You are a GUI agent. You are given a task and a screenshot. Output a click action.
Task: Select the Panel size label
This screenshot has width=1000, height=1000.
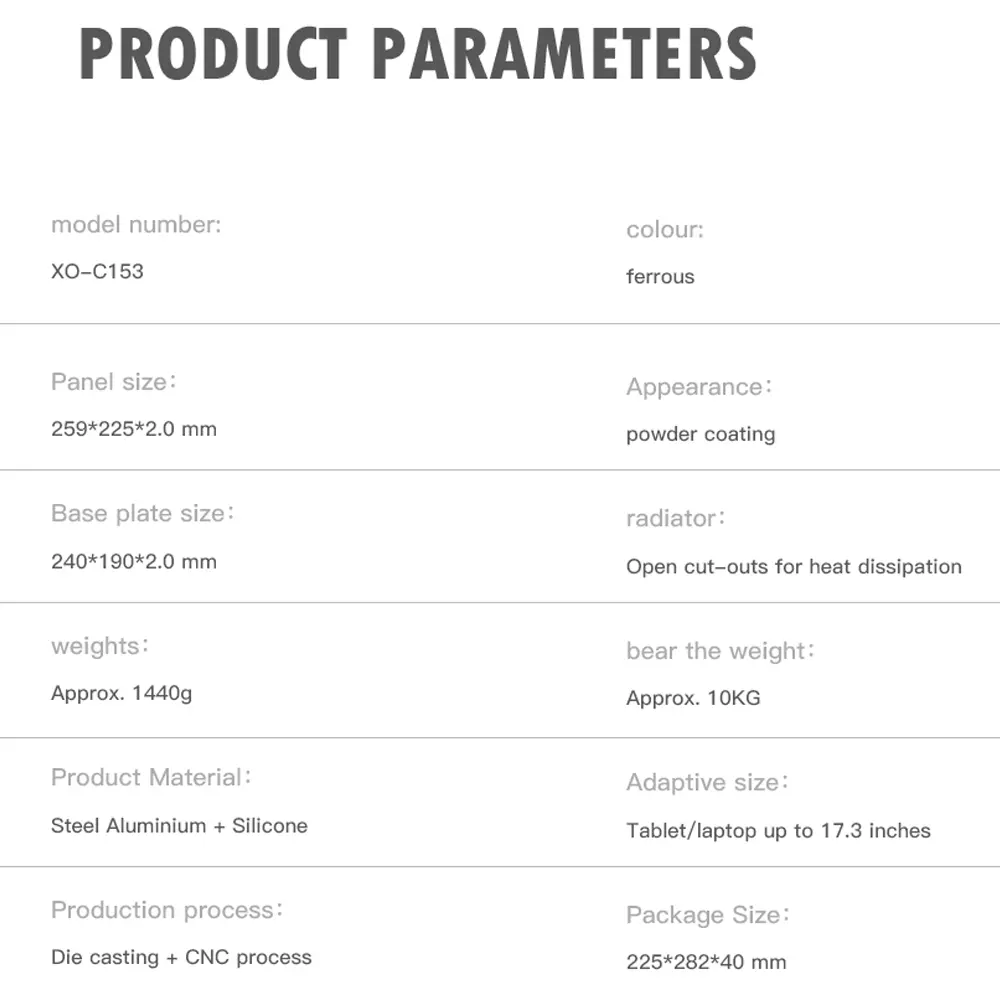click(x=113, y=381)
